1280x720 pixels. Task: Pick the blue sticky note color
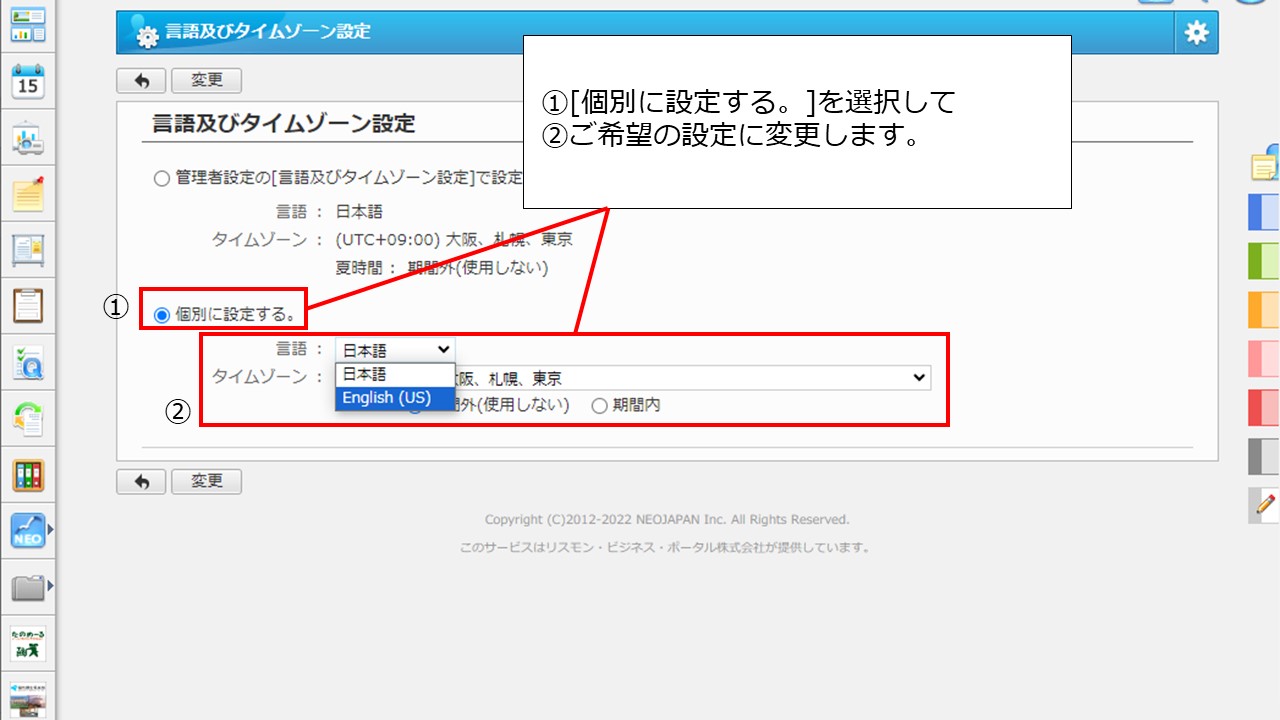click(x=1264, y=213)
